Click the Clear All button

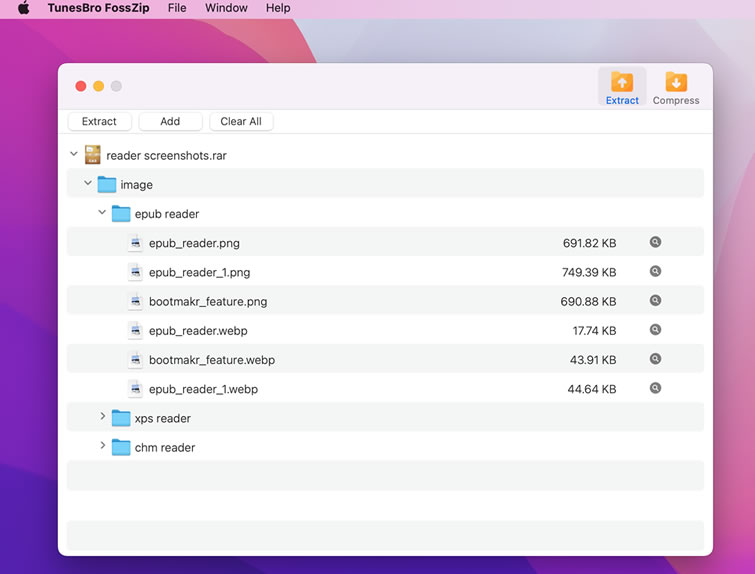[x=241, y=121]
